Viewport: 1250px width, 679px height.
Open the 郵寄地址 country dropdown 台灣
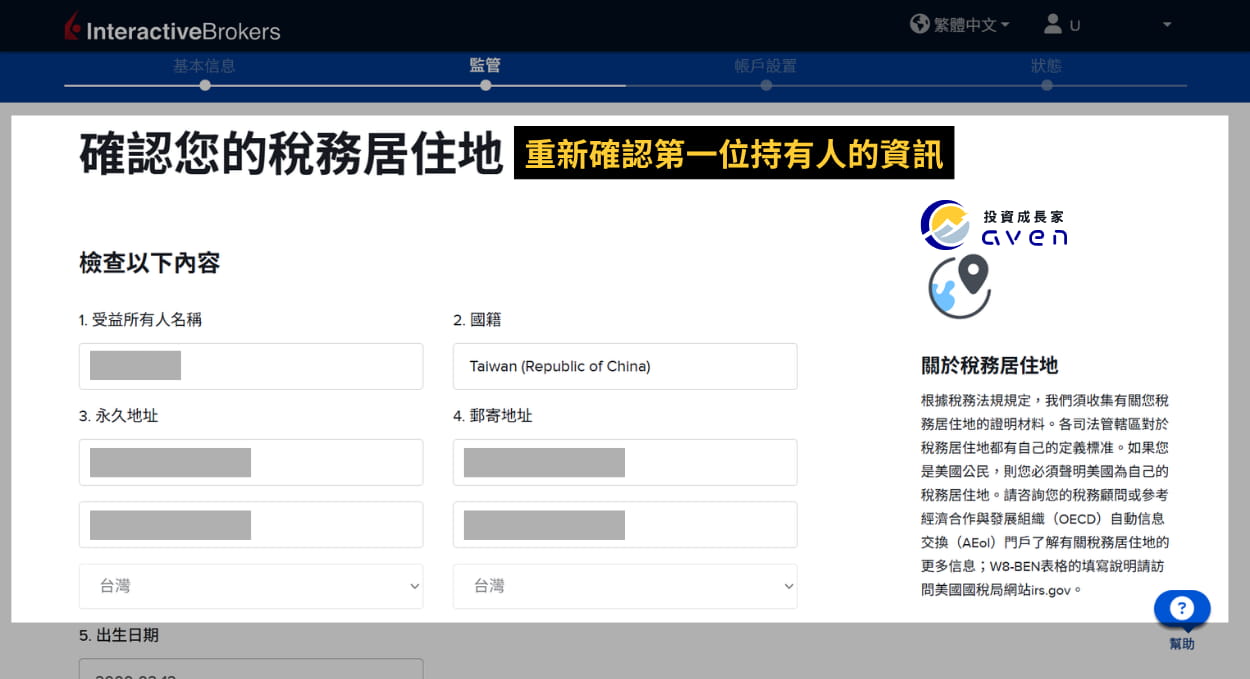(x=625, y=586)
